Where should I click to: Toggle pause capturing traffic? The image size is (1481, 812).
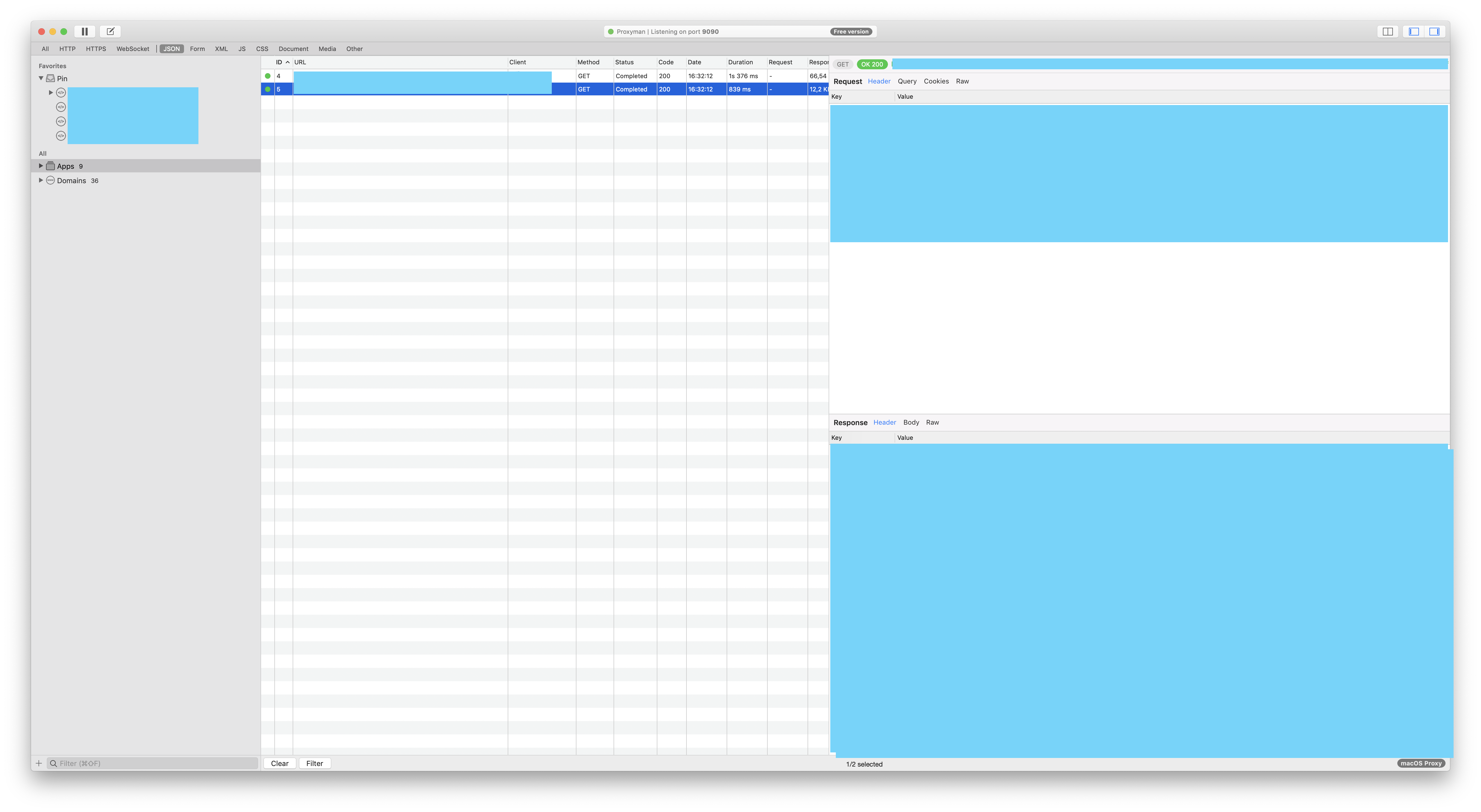pos(85,31)
